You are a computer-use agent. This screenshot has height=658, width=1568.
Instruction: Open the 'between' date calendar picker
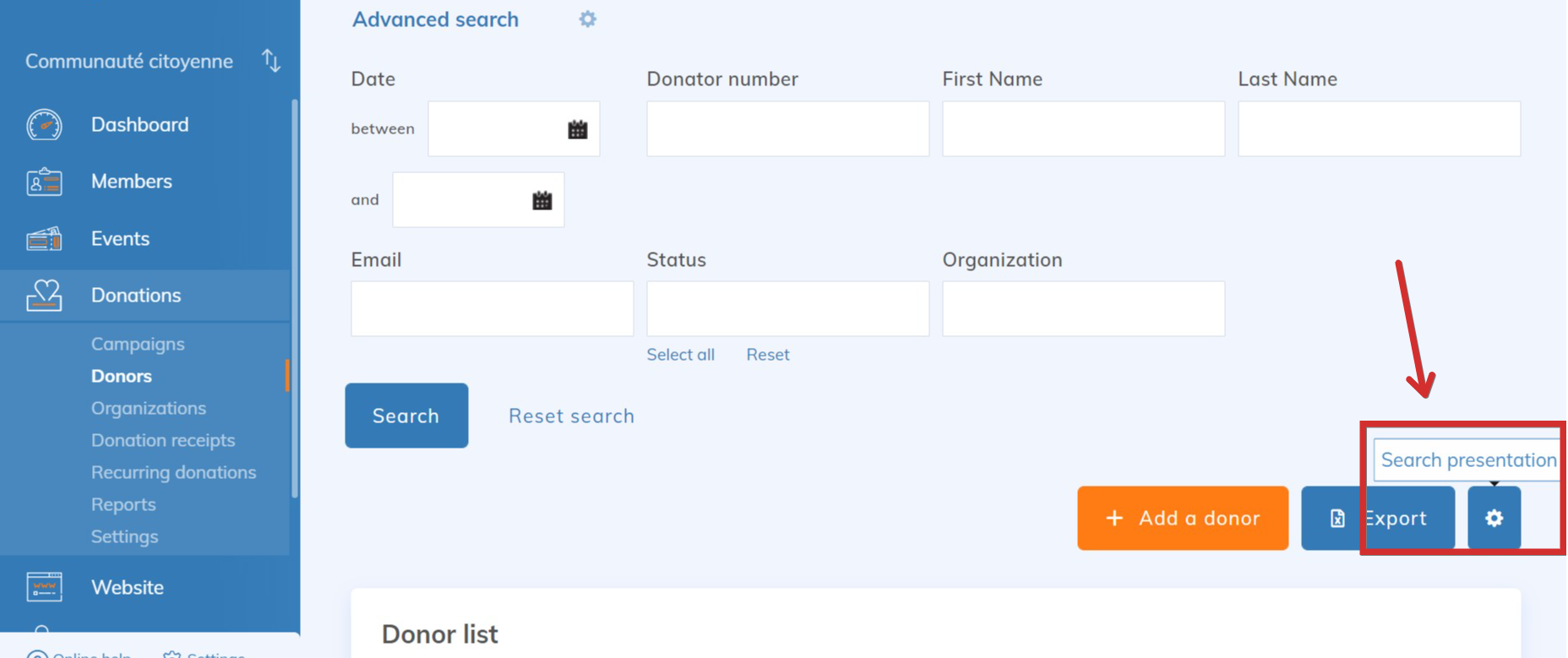click(578, 129)
